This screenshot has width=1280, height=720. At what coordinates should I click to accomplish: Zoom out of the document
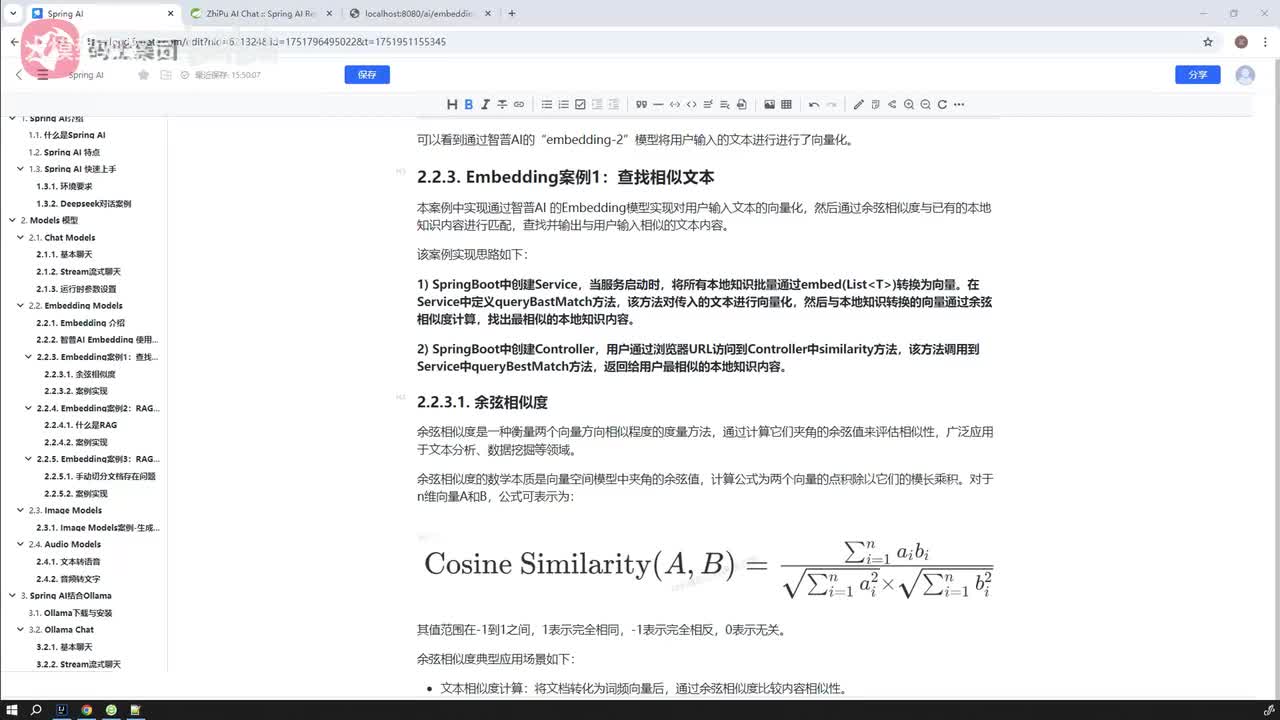[x=926, y=104]
